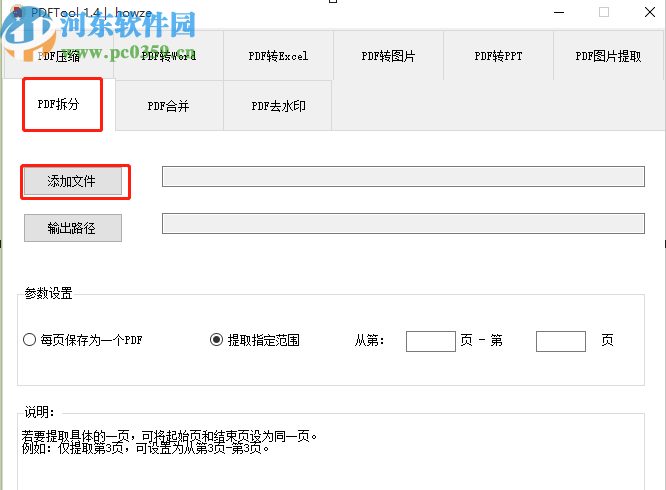Click the 添加文件 button
The height and width of the screenshot is (490, 666).
coord(73,181)
